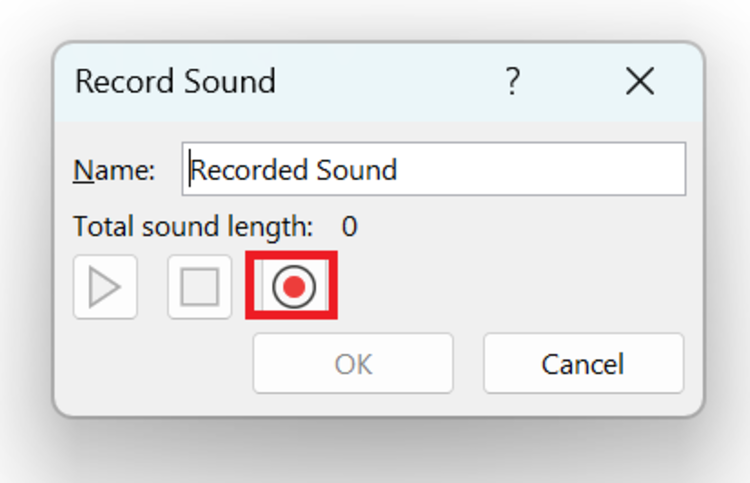Screen dimensions: 750x483
Task: Halt recording using the square icon
Action: 199,287
